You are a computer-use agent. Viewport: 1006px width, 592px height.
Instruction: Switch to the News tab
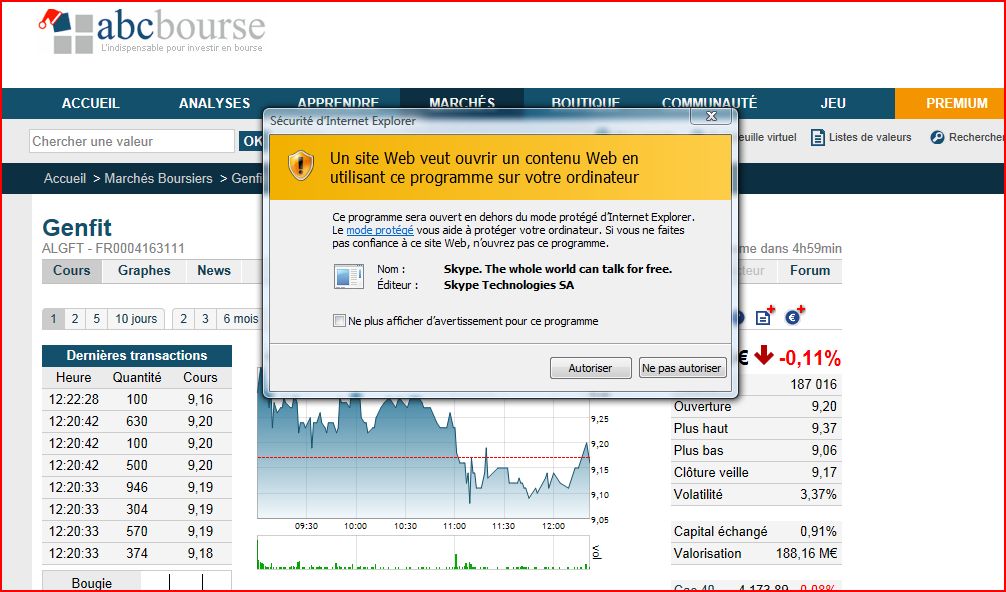(x=214, y=271)
